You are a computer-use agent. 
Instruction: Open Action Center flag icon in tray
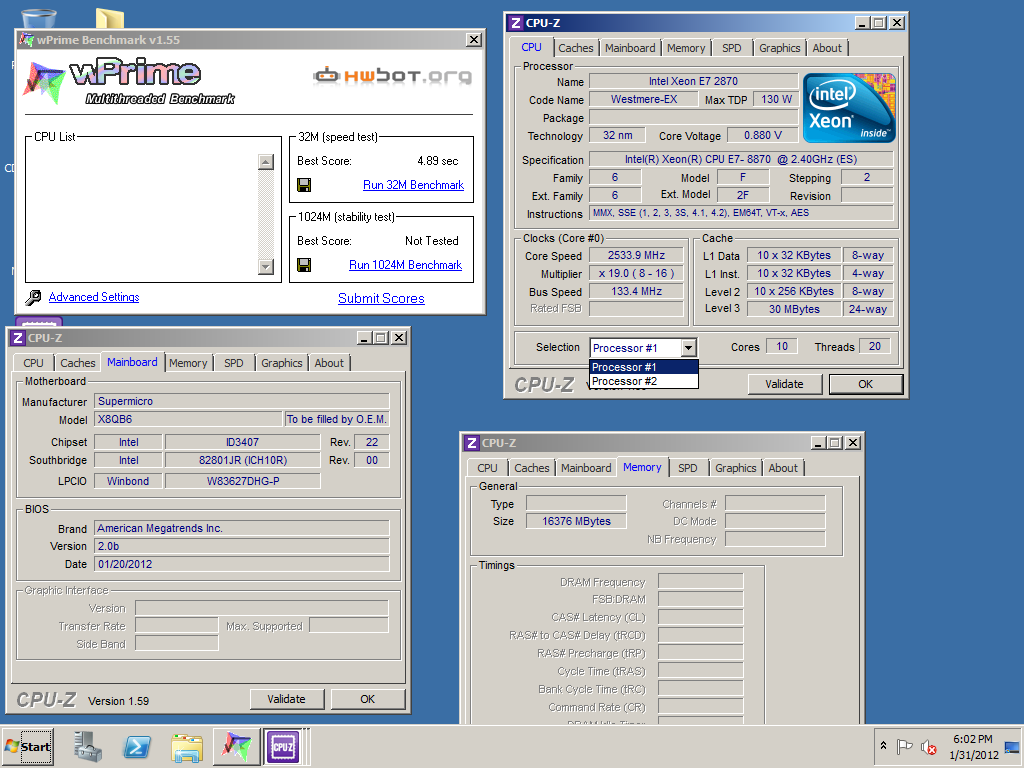pos(904,746)
